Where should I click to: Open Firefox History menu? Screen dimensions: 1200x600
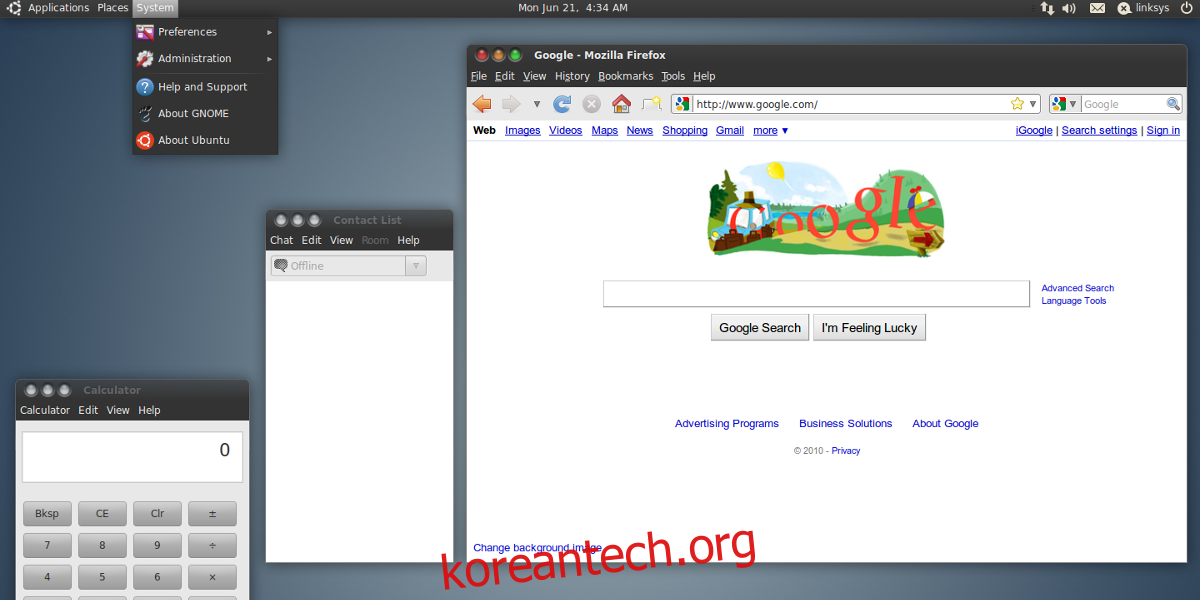point(572,76)
